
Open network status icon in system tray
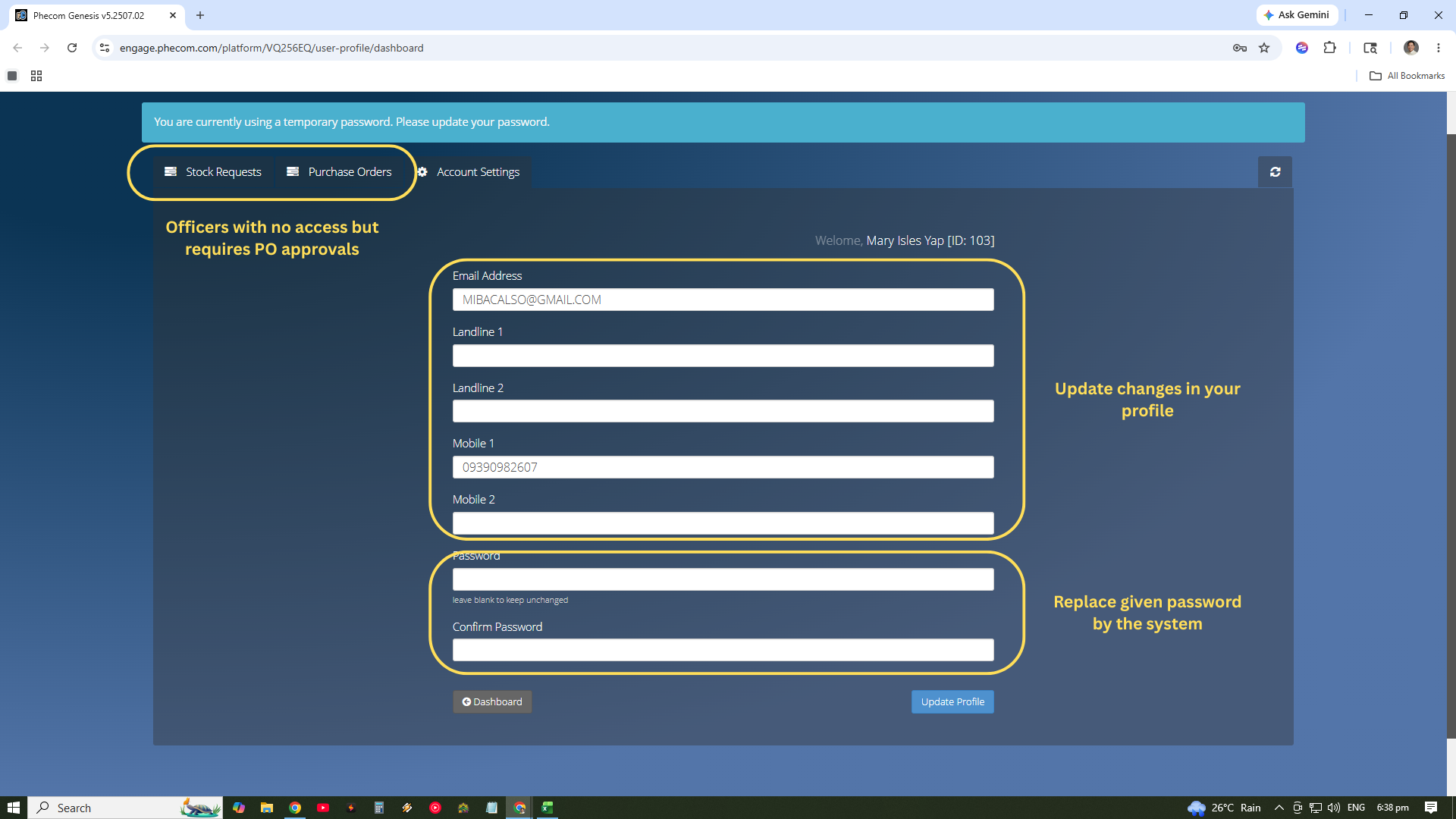[x=1316, y=808]
